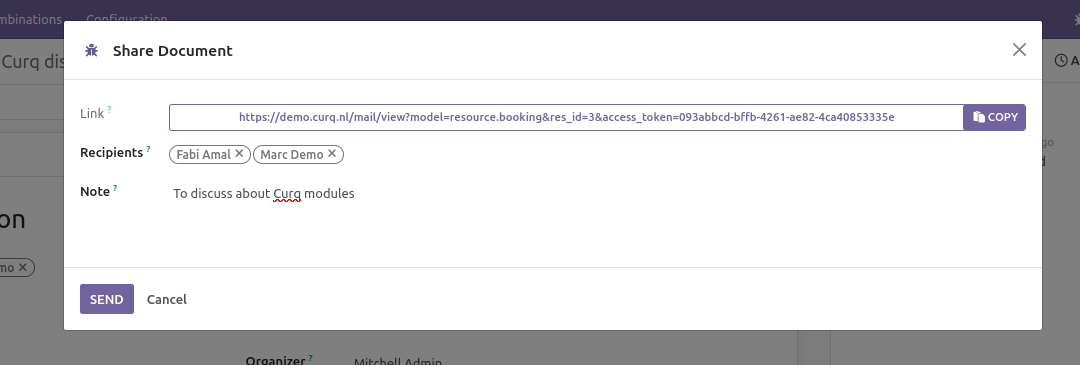Click the Recipients label

pyautogui.click(x=112, y=153)
